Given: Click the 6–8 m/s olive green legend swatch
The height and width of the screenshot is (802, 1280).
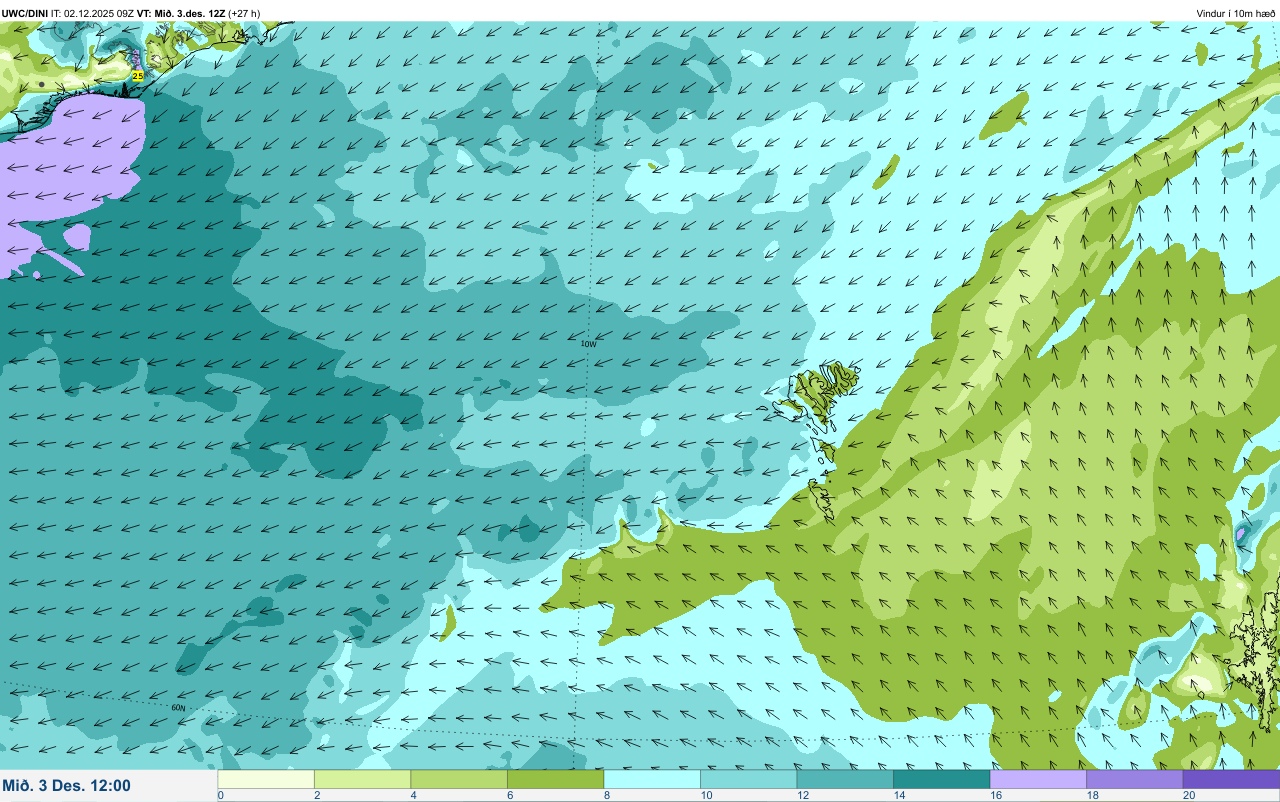Looking at the screenshot, I should click(x=555, y=779).
